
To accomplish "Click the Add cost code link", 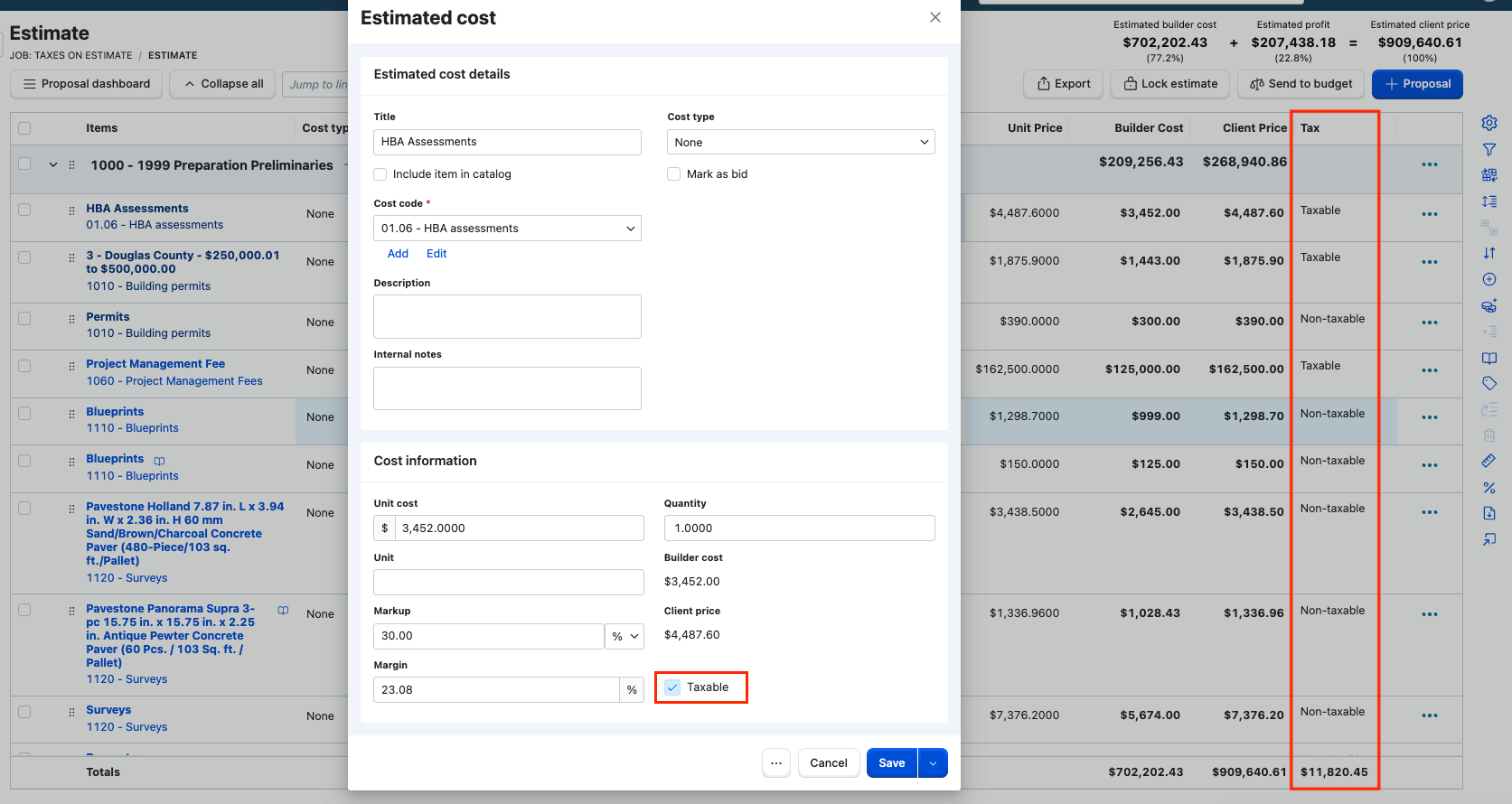I will [x=398, y=254].
